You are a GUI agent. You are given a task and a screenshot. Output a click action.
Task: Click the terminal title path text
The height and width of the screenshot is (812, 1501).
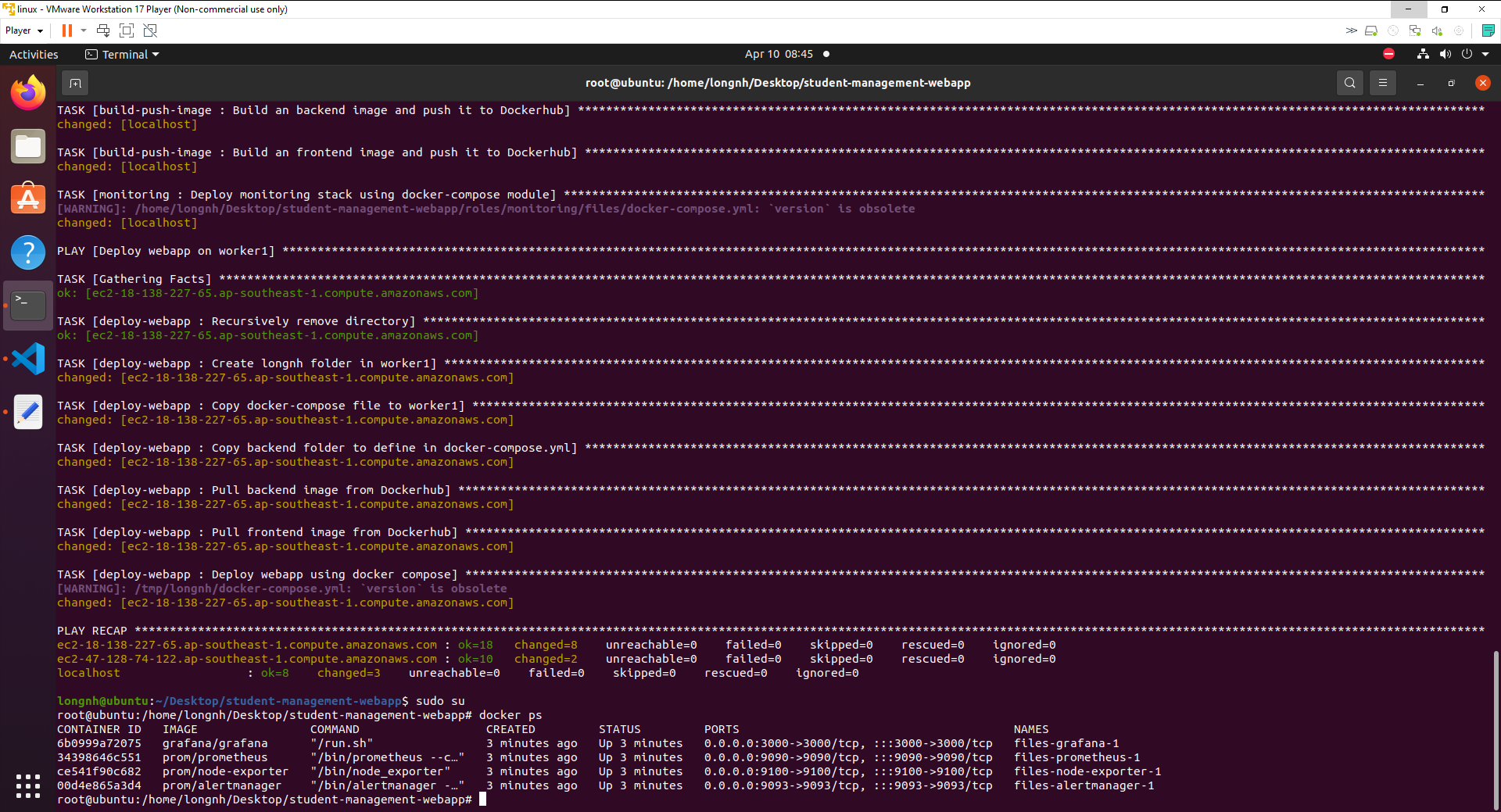(x=778, y=83)
